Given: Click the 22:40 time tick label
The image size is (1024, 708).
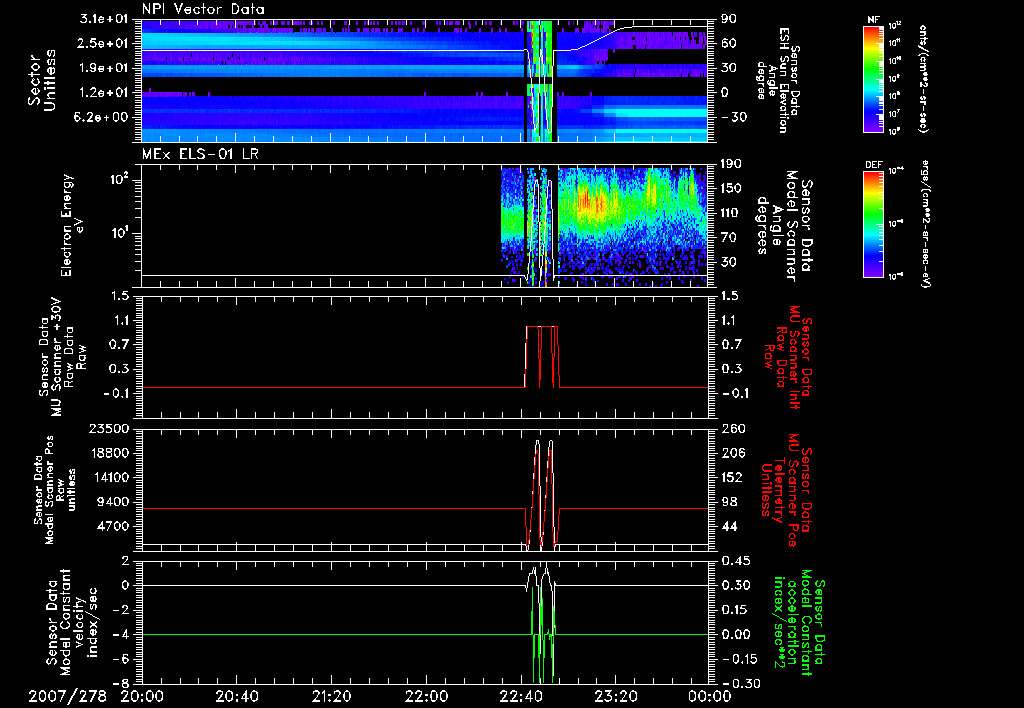Looking at the screenshot, I should [x=521, y=696].
